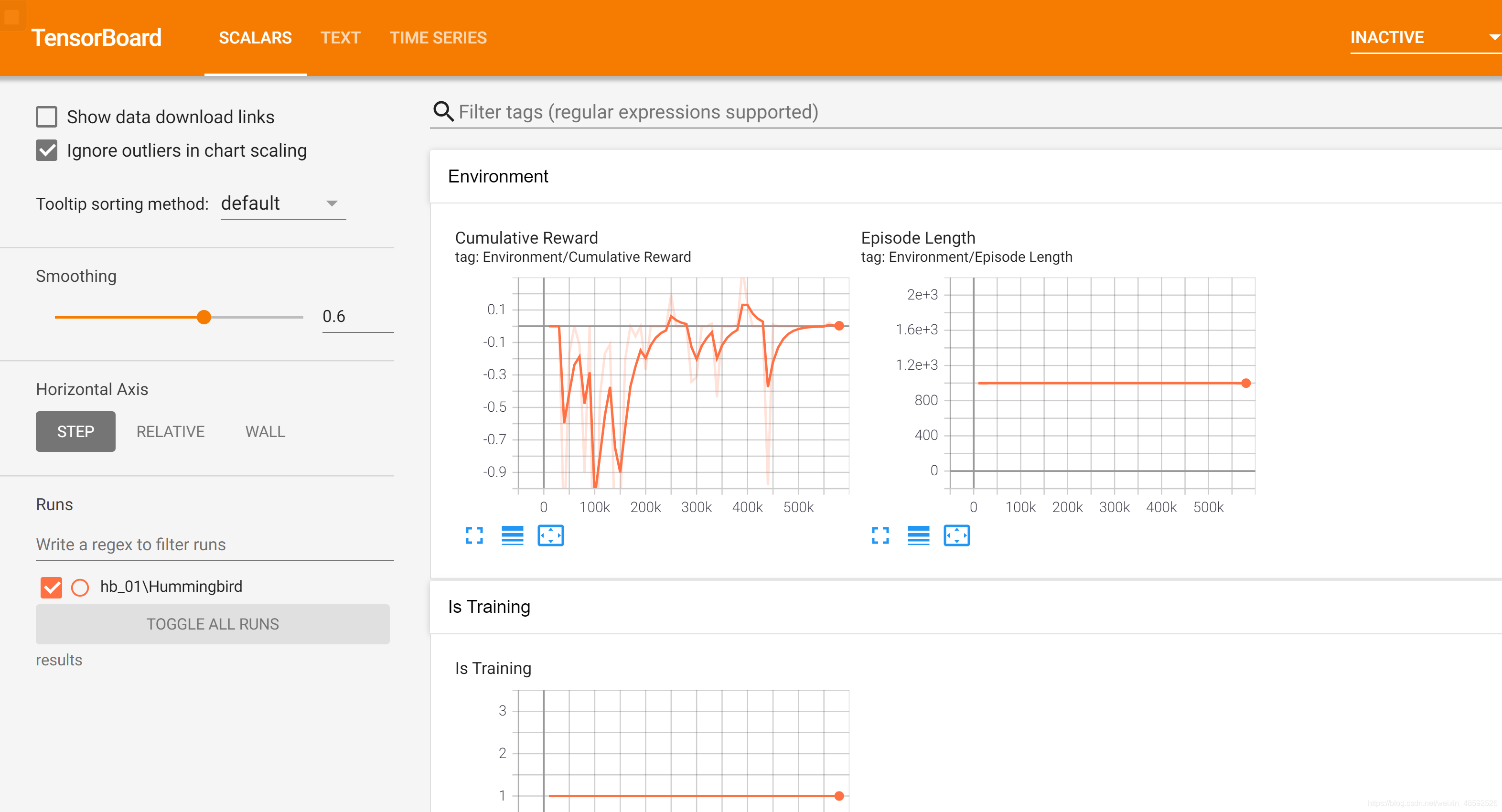Viewport: 1502px width, 812px height.
Task: Click the endpoint marker on Is Training line
Action: click(839, 796)
